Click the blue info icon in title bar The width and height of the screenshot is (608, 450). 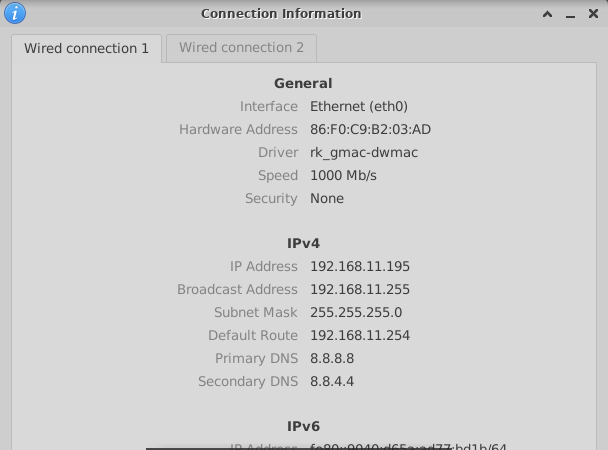click(15, 13)
